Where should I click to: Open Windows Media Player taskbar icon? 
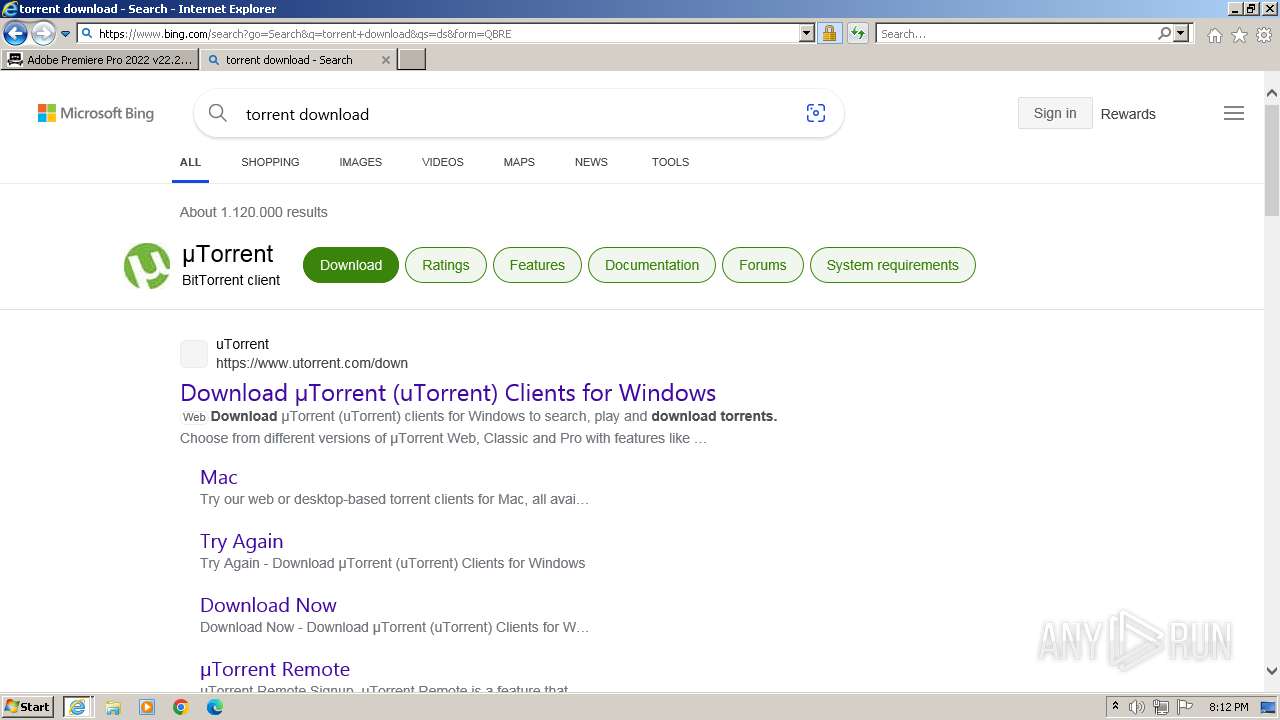click(147, 707)
